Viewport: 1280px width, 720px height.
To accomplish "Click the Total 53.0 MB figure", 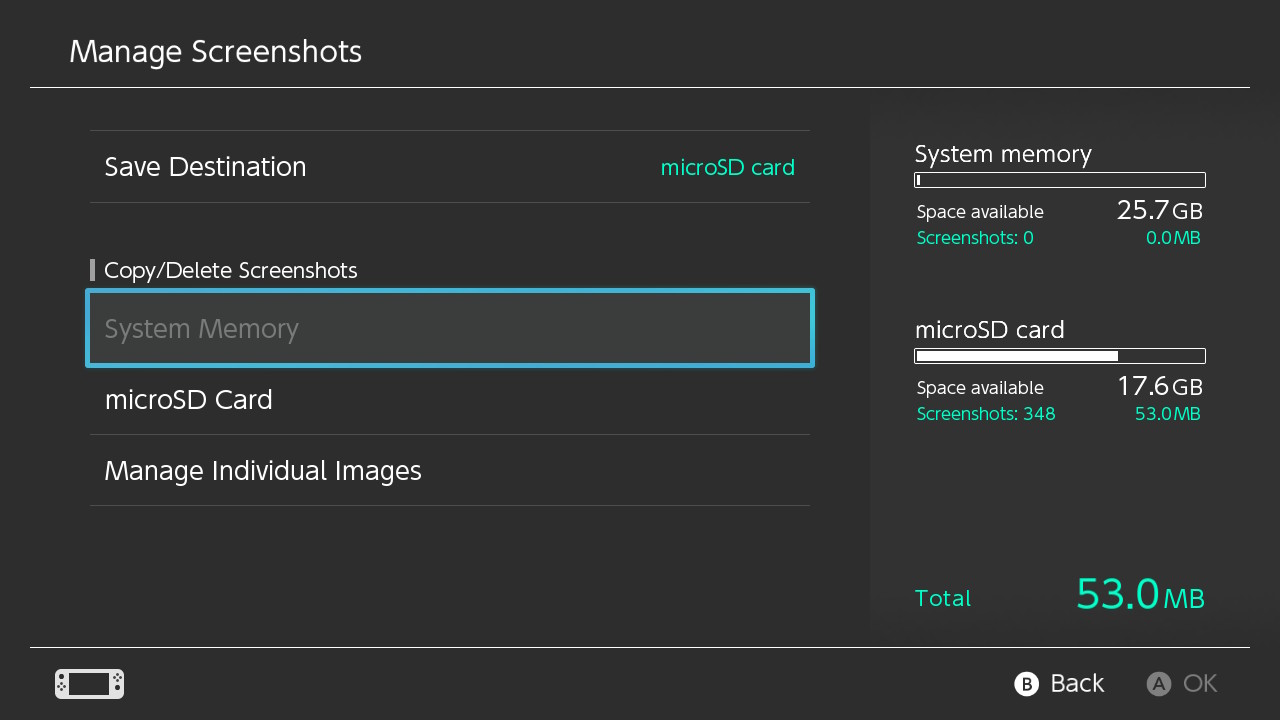I will (1139, 595).
